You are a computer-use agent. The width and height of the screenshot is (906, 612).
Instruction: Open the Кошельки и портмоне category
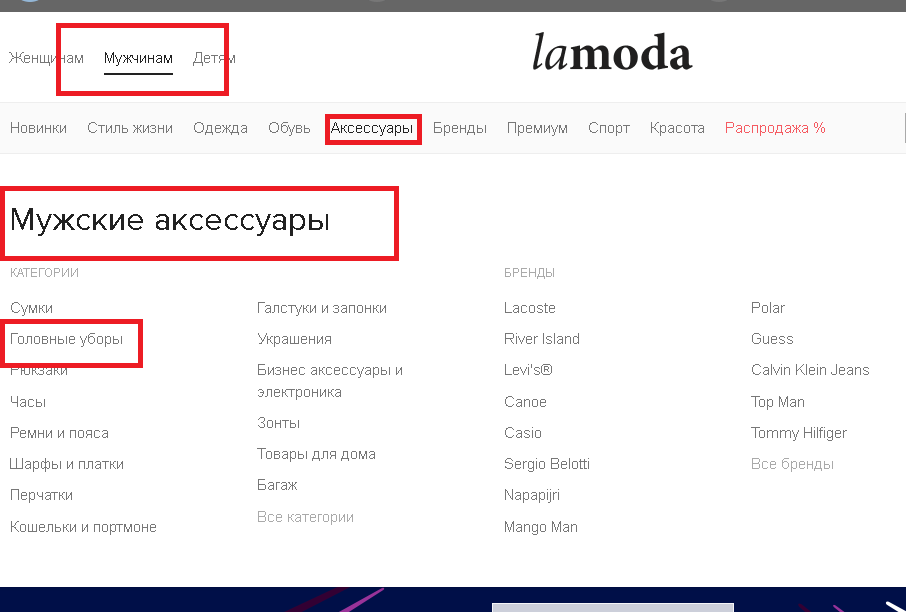point(83,526)
